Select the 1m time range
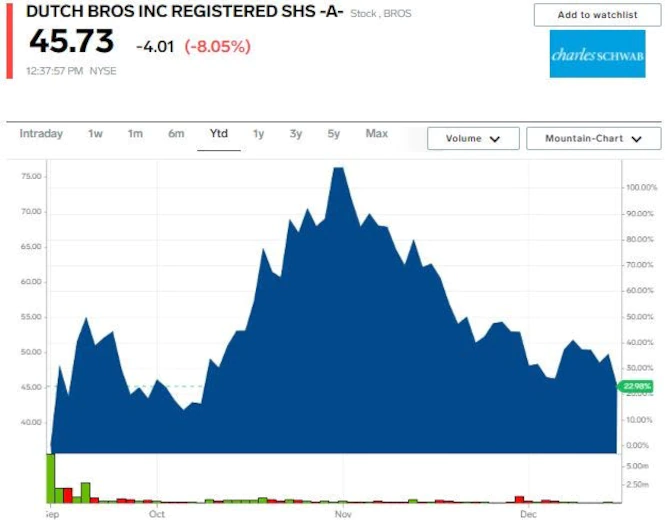 point(135,134)
